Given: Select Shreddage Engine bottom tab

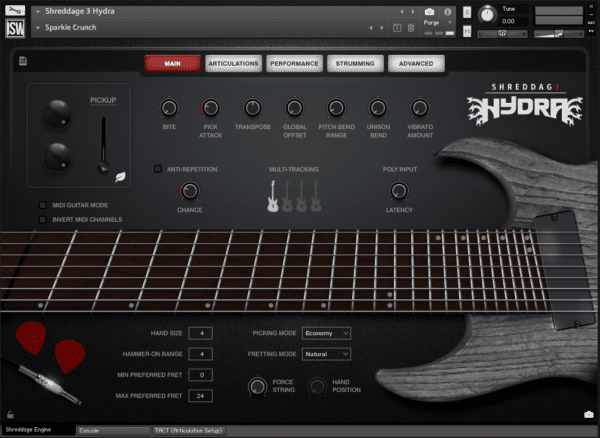Looking at the screenshot, I should pos(38,430).
